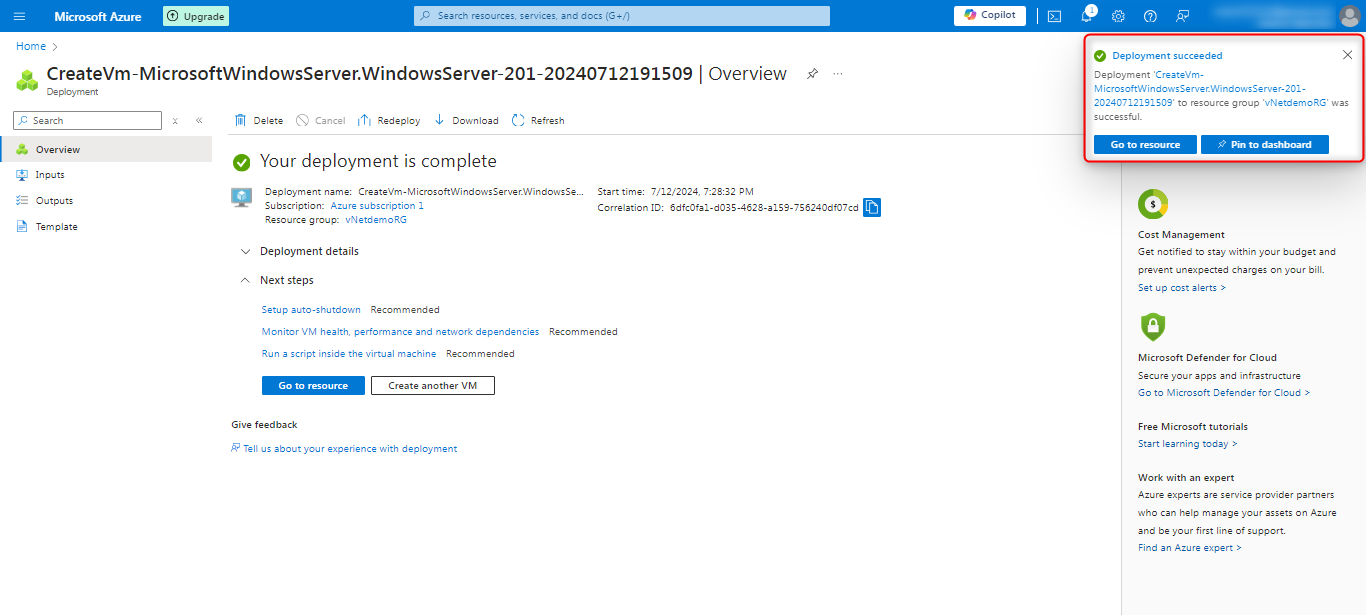
Task: Copy the Correlation ID to clipboard
Action: click(x=872, y=207)
